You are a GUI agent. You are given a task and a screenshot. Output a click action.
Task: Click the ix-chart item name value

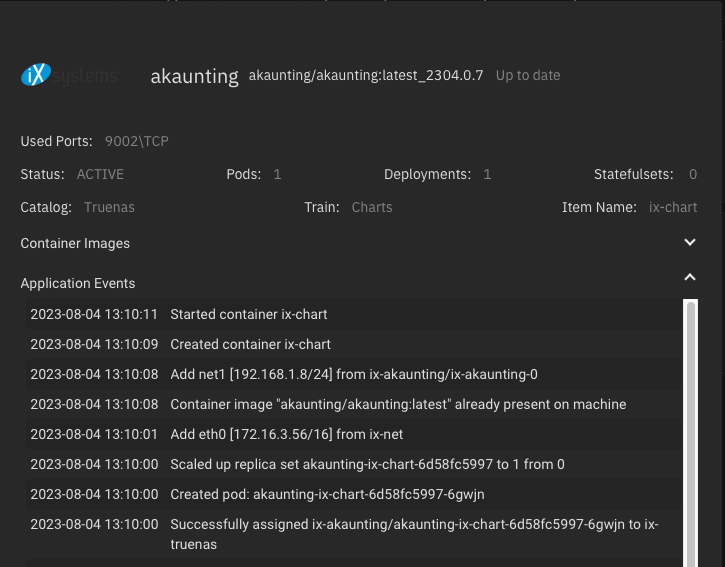click(673, 207)
